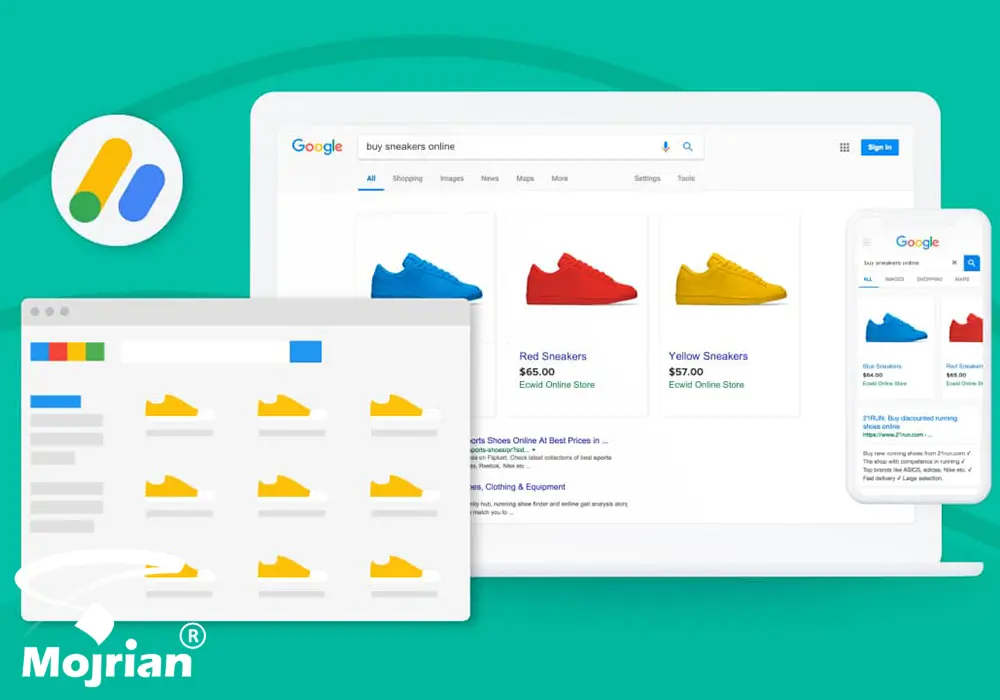Click the first yellow shoe in middle row
1000x700 pixels.
tap(172, 486)
